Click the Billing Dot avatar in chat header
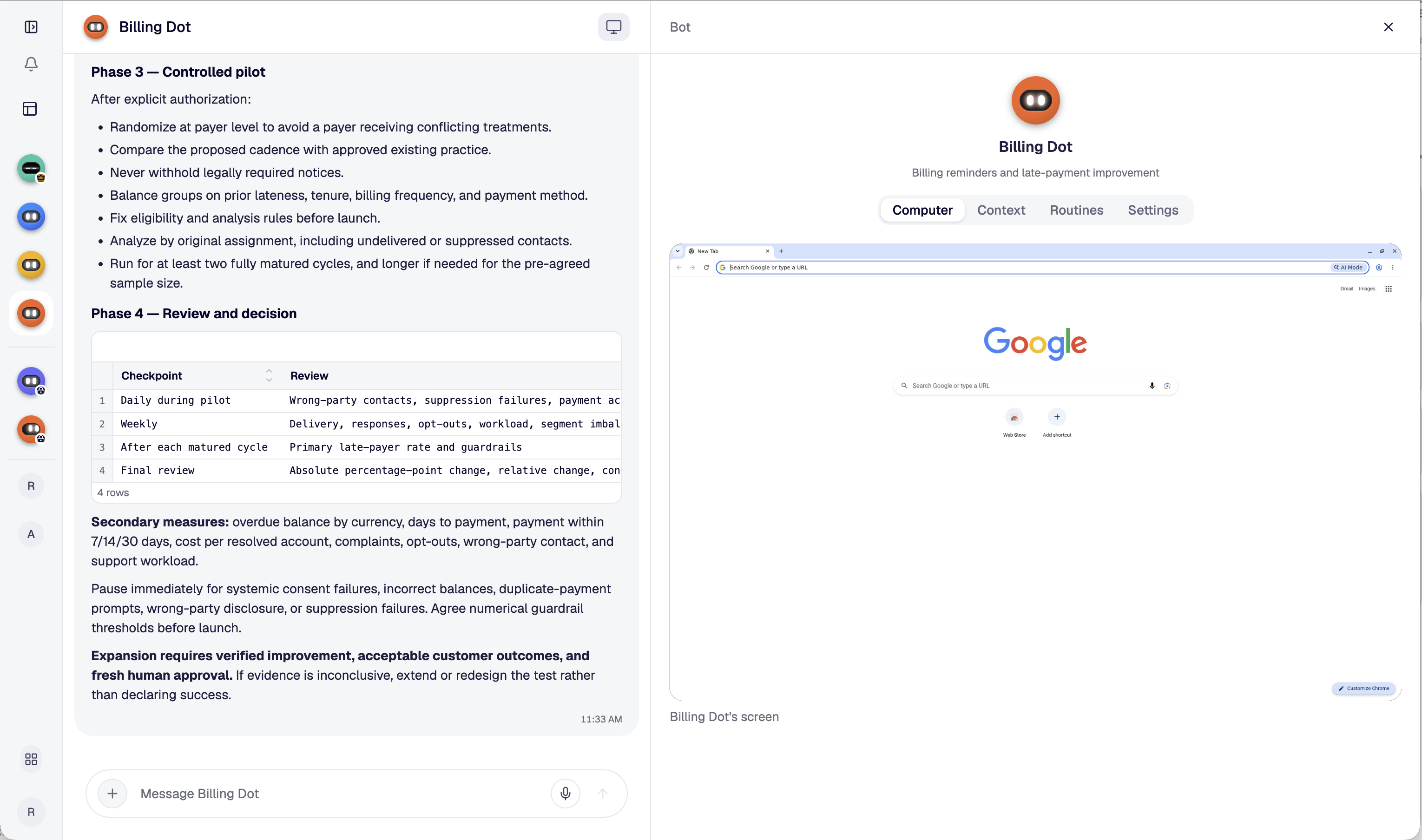 [x=96, y=27]
